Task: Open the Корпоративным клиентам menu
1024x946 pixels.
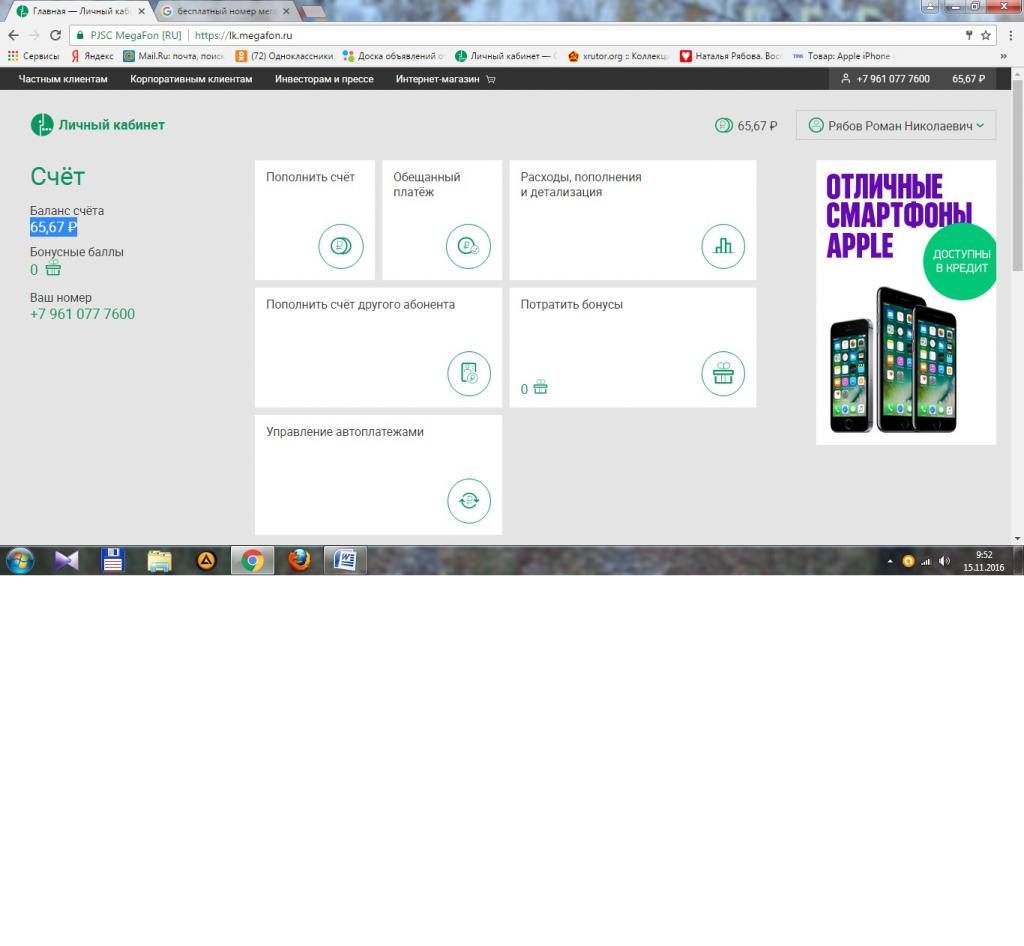Action: tap(191, 79)
